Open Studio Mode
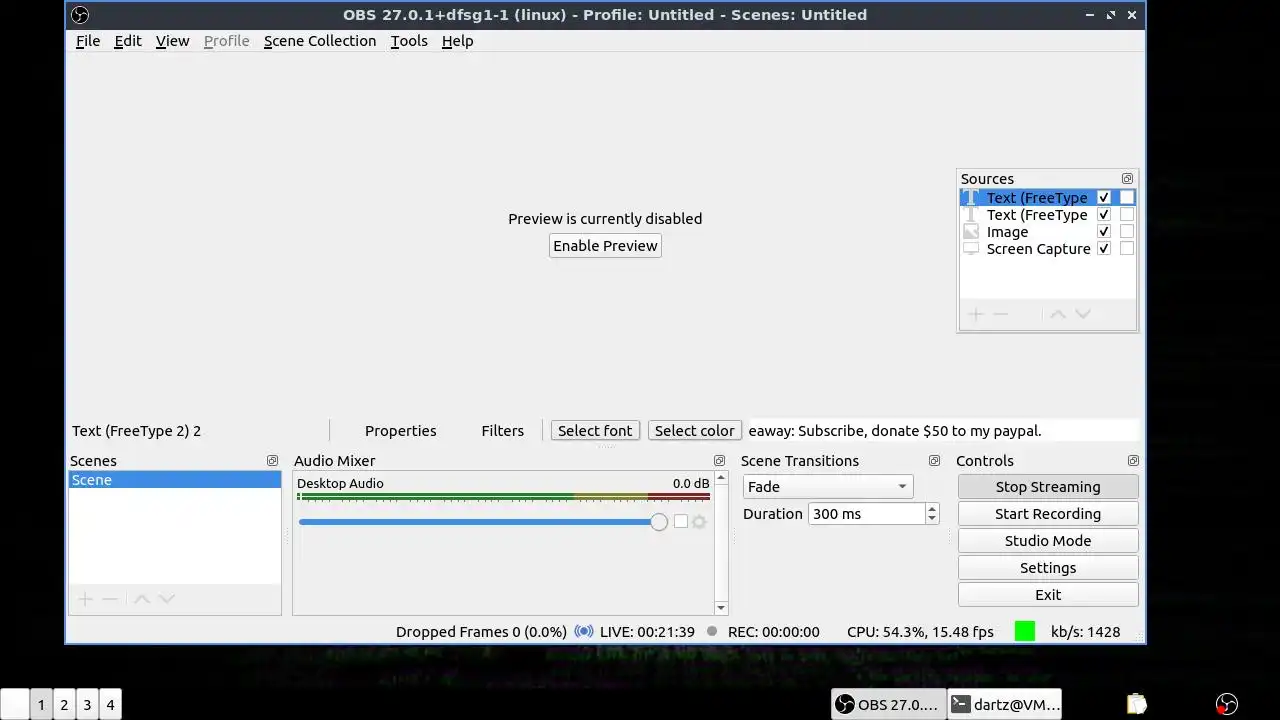The image size is (1280, 720). [x=1048, y=541]
